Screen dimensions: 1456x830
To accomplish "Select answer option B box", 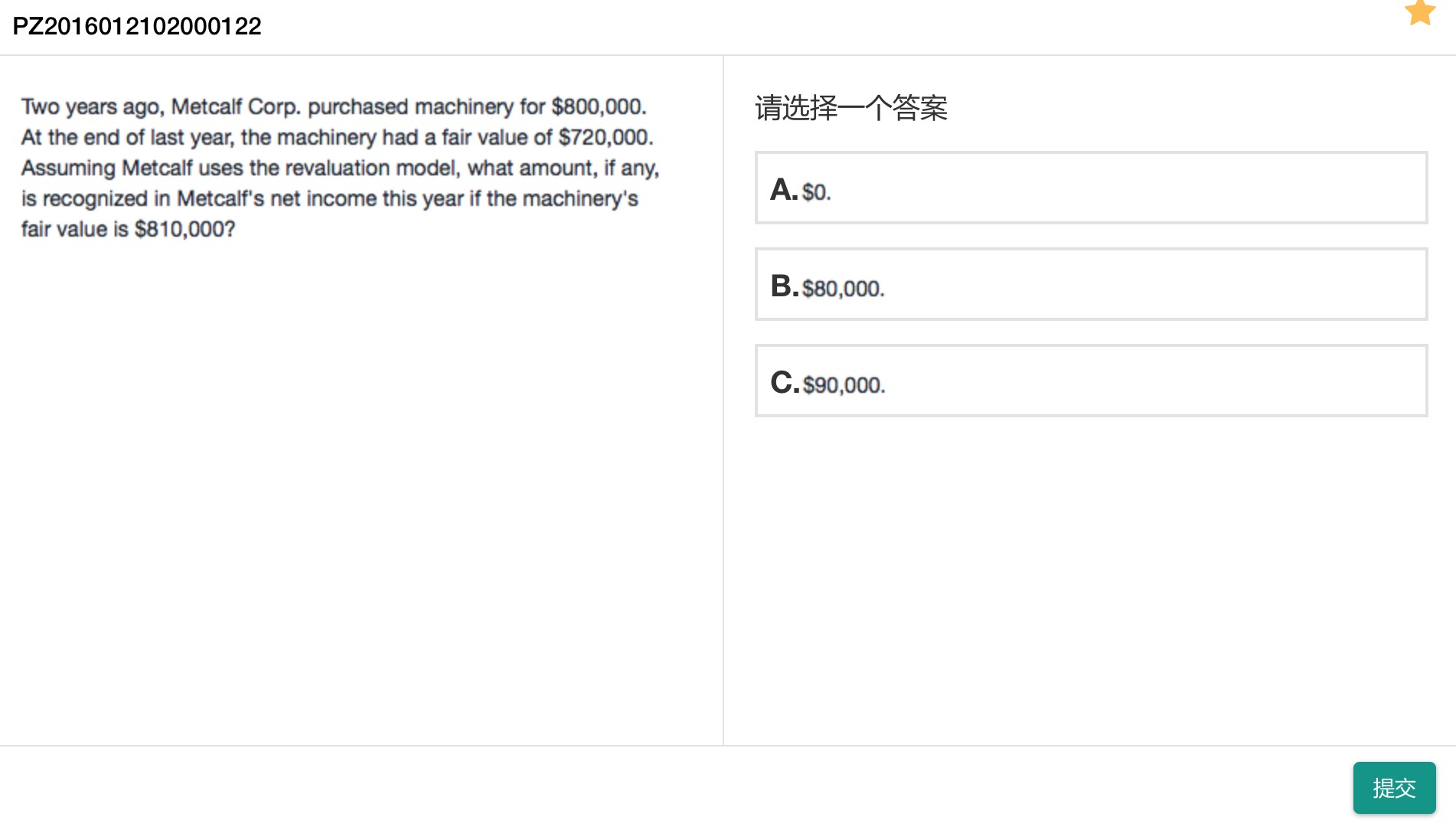I will click(1091, 284).
